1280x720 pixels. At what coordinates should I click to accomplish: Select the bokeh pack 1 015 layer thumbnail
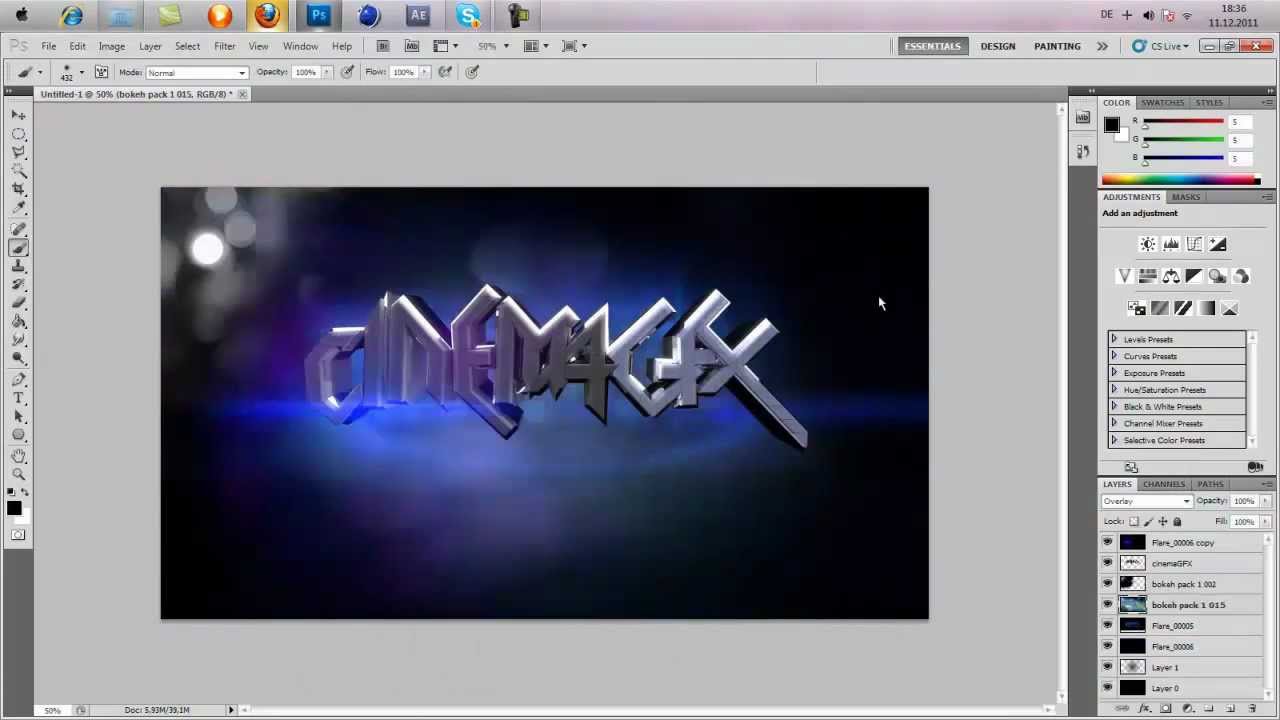[1132, 605]
